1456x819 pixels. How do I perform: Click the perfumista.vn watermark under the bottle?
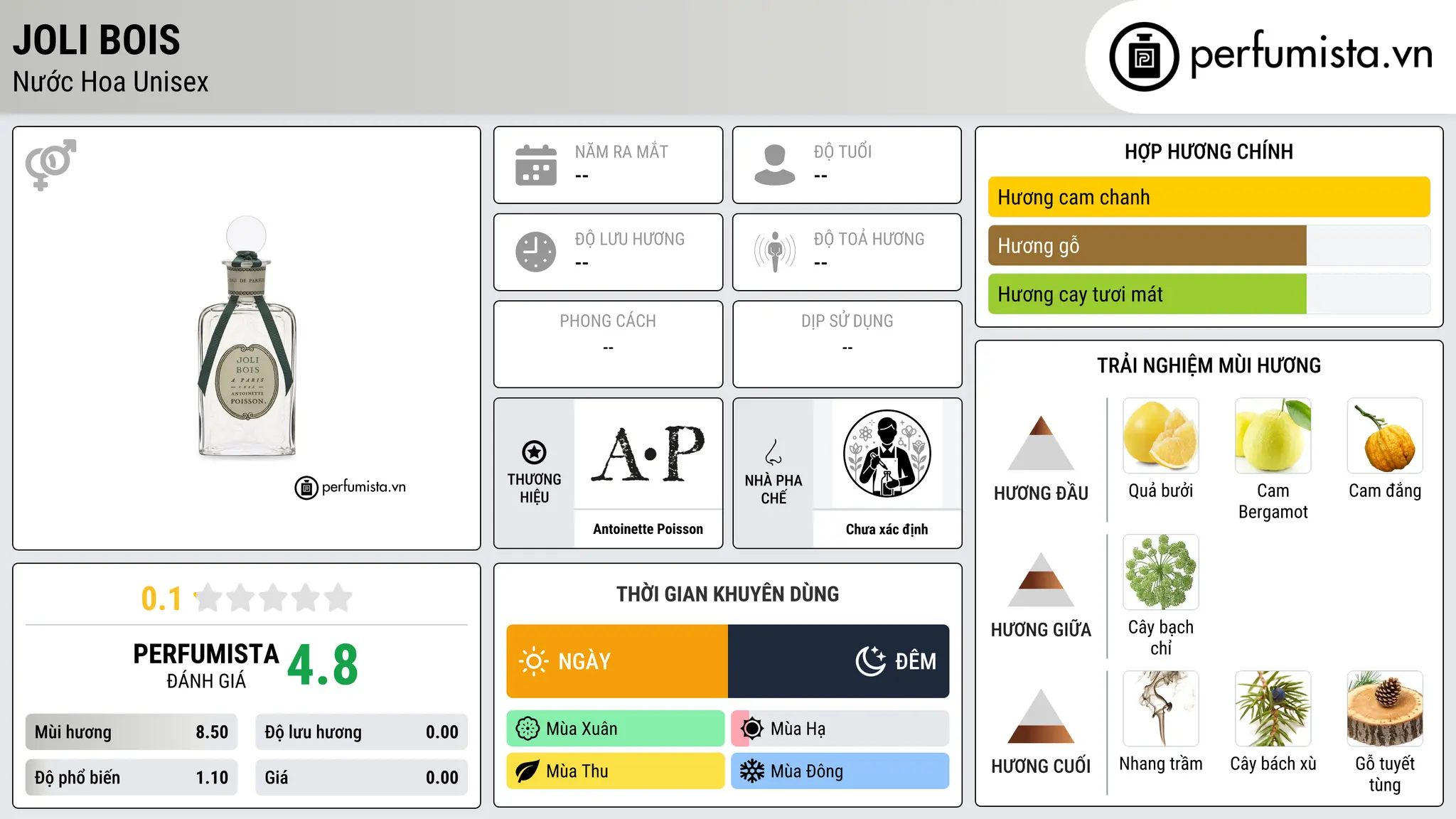coord(350,487)
